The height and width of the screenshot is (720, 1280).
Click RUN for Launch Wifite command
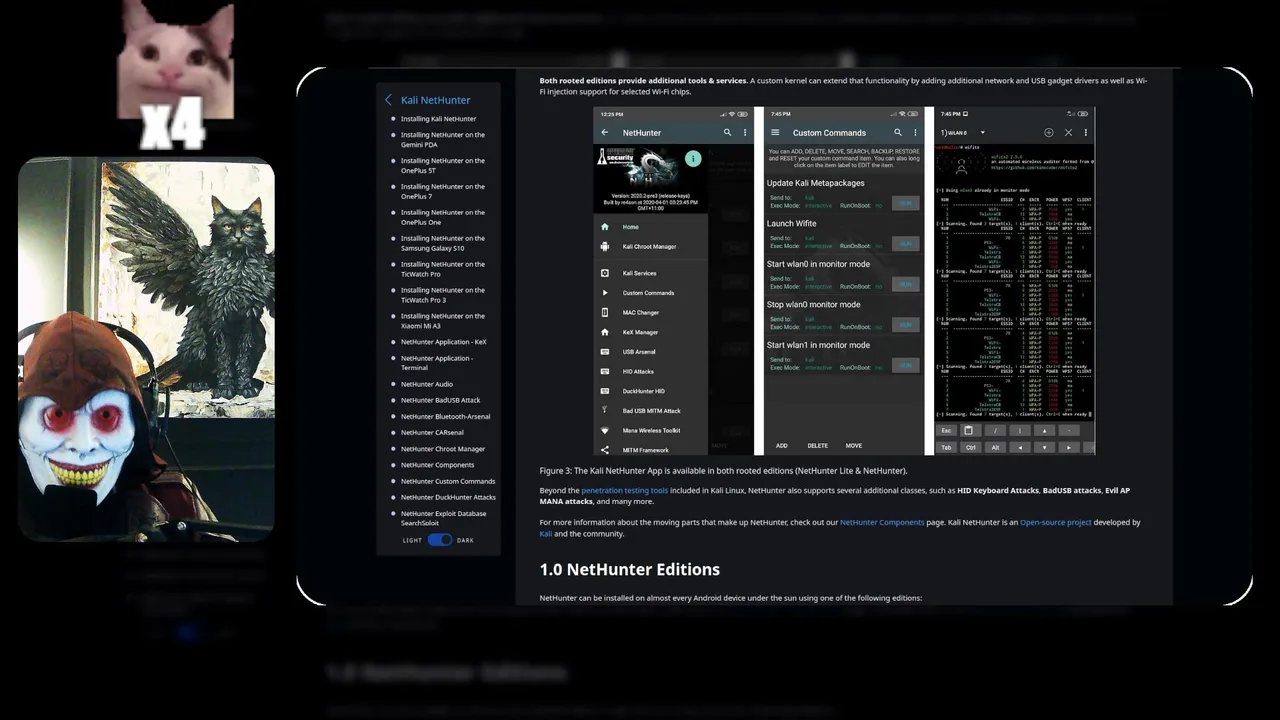click(x=905, y=243)
